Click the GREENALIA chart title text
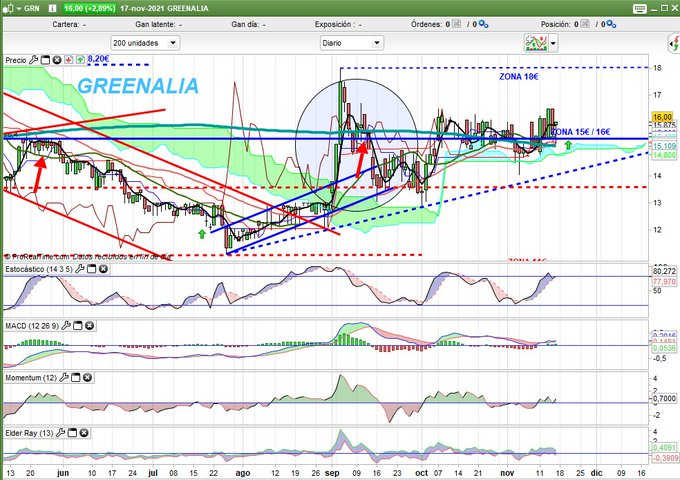Screen dimensions: 680x480 coord(138,86)
